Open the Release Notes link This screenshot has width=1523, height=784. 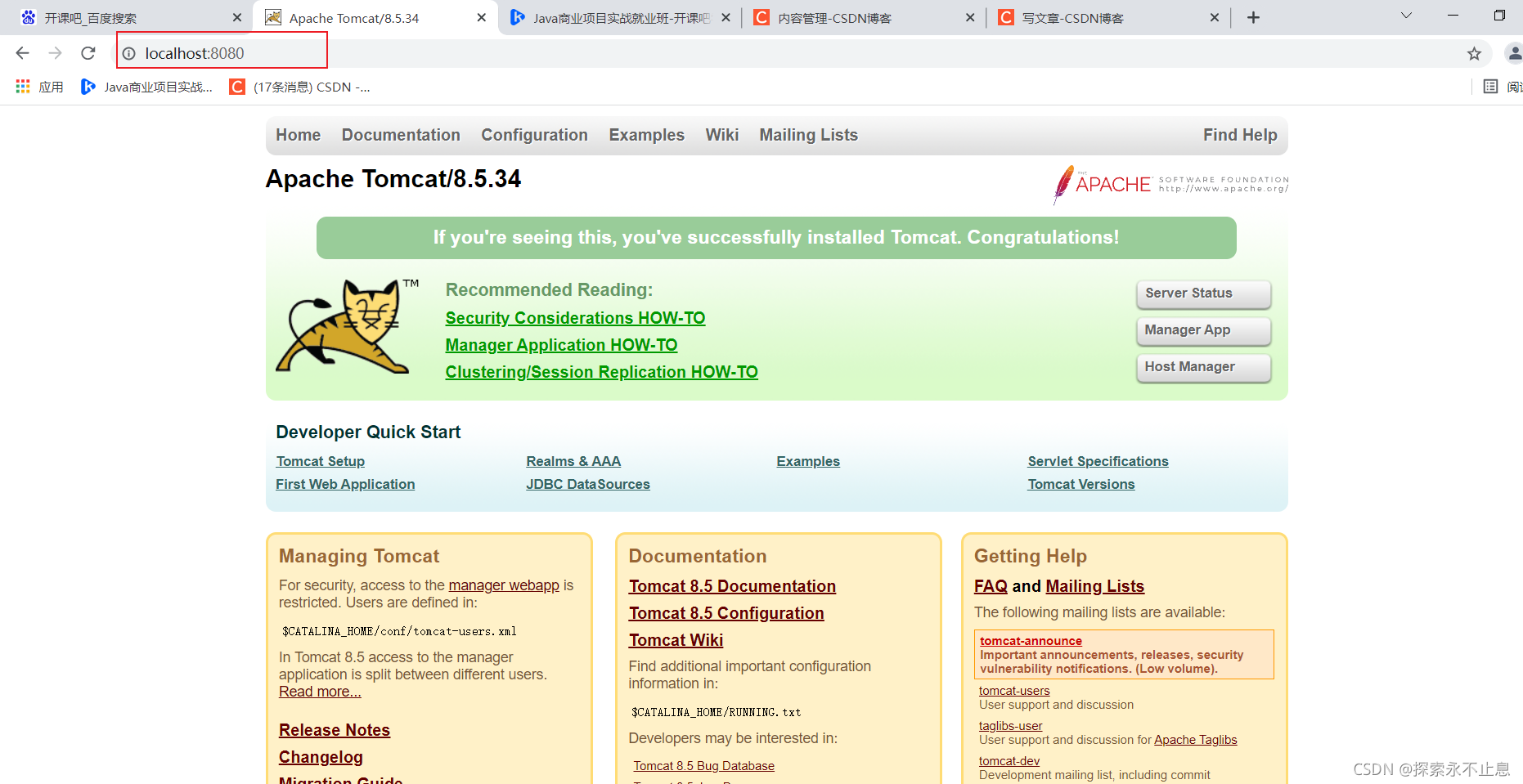(334, 730)
